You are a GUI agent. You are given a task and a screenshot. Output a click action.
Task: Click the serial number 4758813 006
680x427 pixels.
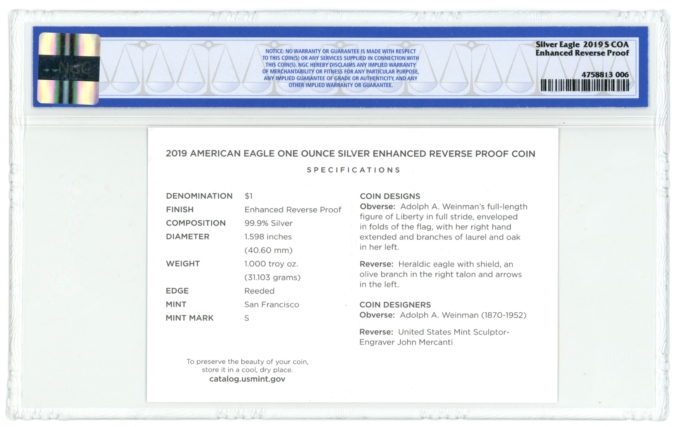(605, 75)
